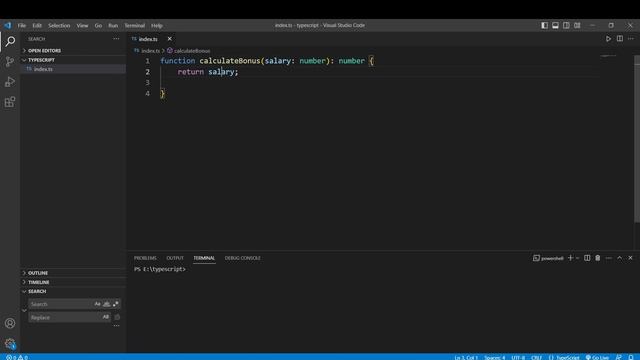Open the Accounts menu icon
640x360 pixels.
10,323
